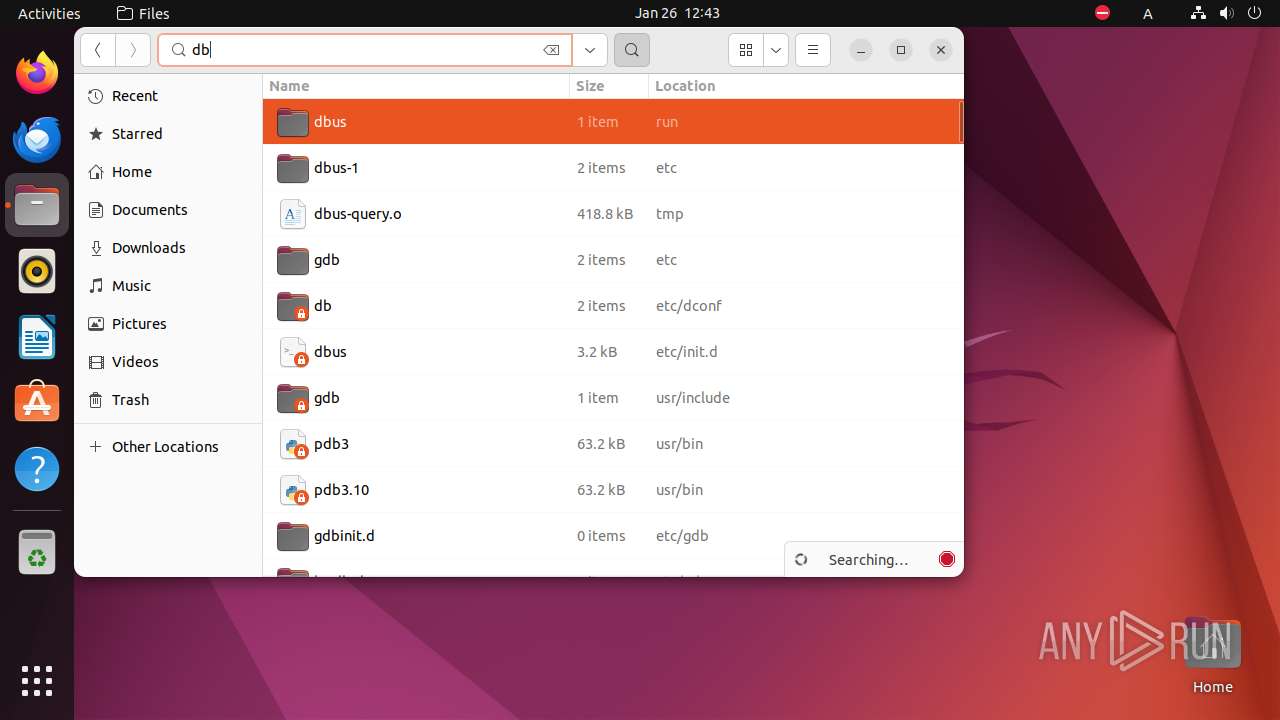Screen dimensions: 1280x720
Task: Select the pdb3.10 Python file icon
Action: click(293, 490)
